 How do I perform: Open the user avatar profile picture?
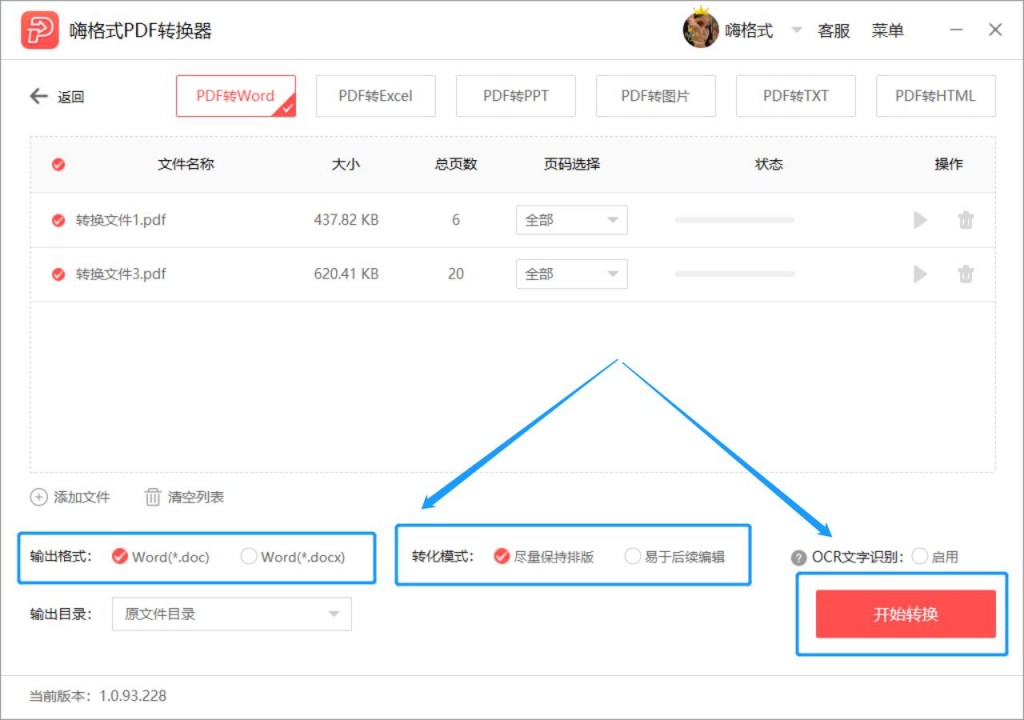(700, 29)
